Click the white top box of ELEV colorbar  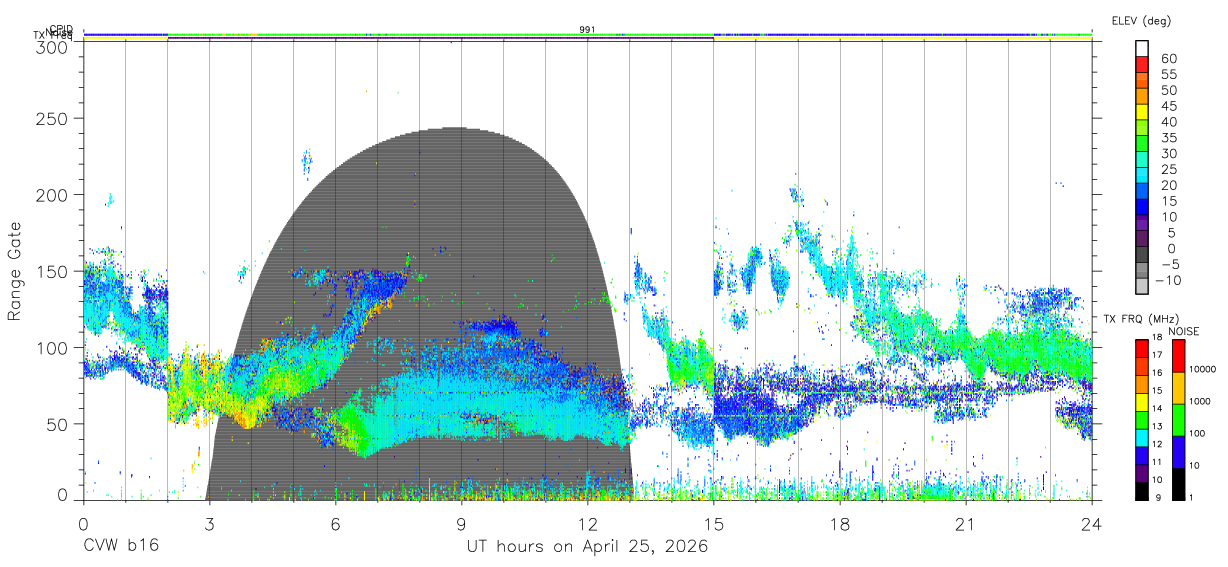pyautogui.click(x=1143, y=49)
